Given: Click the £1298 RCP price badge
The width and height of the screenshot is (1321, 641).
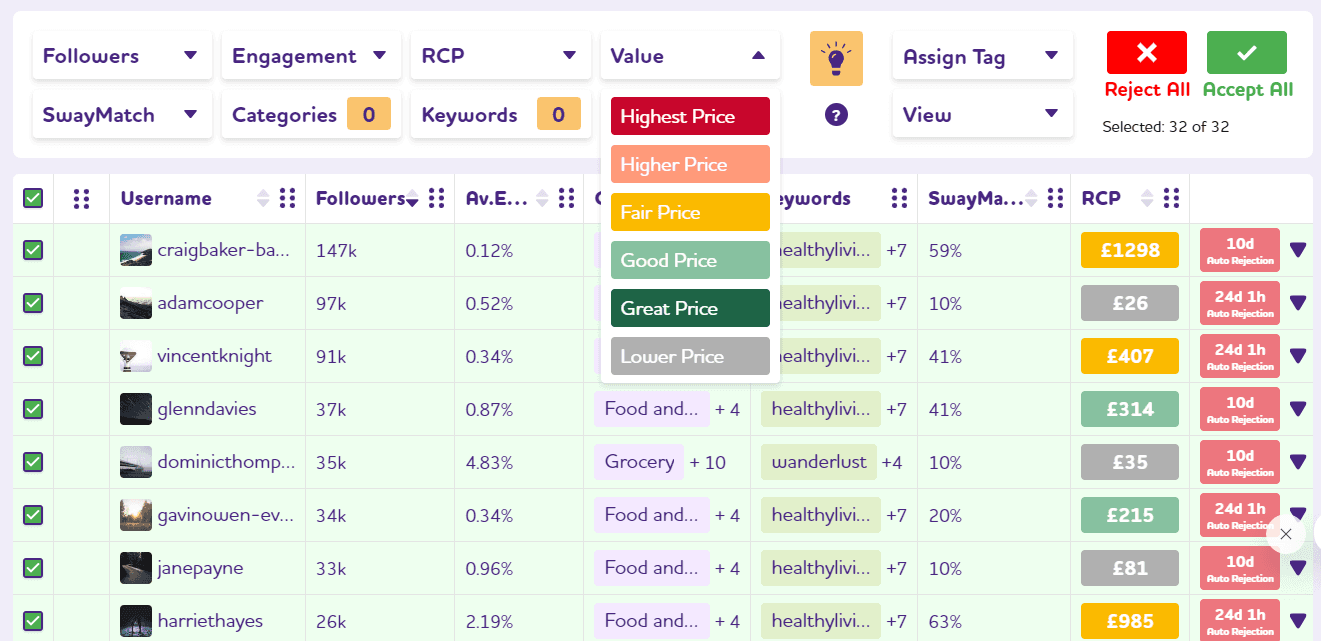Looking at the screenshot, I should pos(1130,250).
